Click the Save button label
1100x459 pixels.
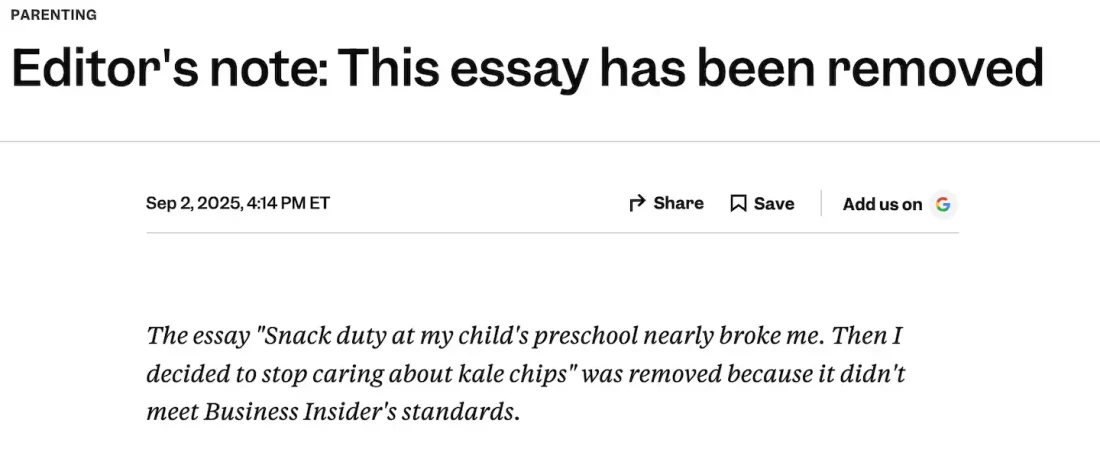(x=774, y=204)
